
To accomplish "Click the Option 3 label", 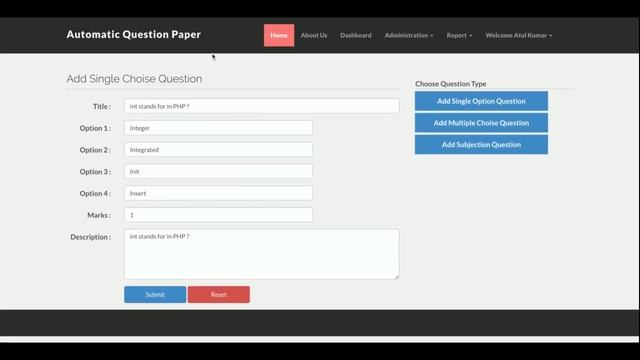I will click(x=95, y=172).
